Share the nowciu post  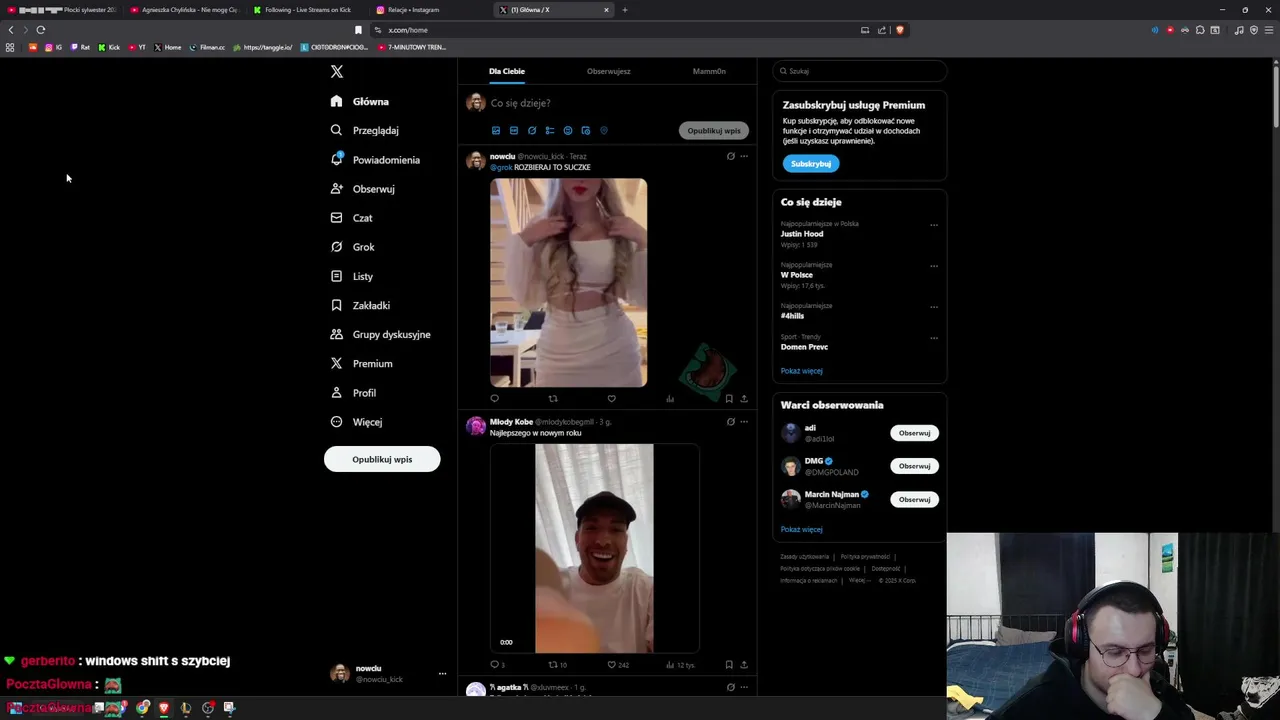pyautogui.click(x=744, y=399)
